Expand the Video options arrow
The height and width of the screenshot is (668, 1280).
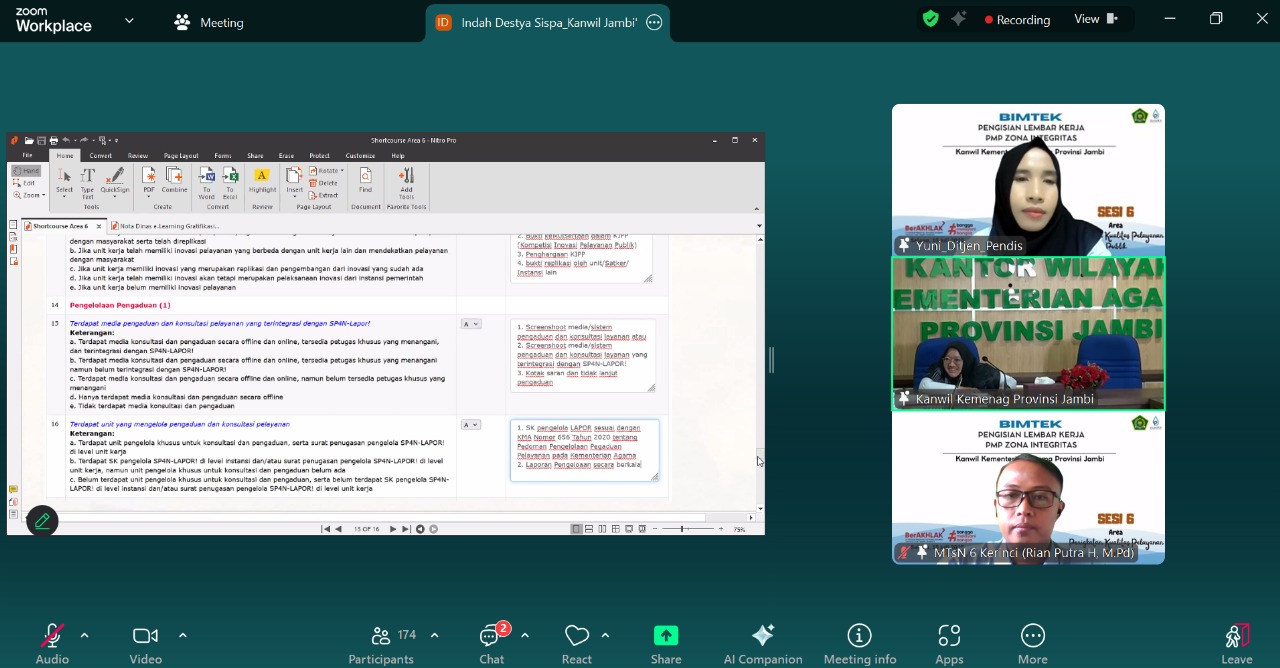coord(182,635)
